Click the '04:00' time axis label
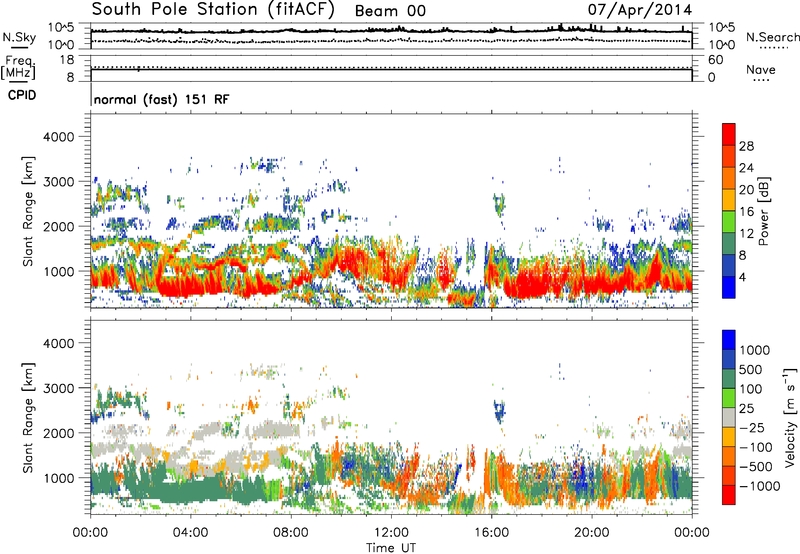Viewport: 800px width, 554px height. [x=191, y=533]
